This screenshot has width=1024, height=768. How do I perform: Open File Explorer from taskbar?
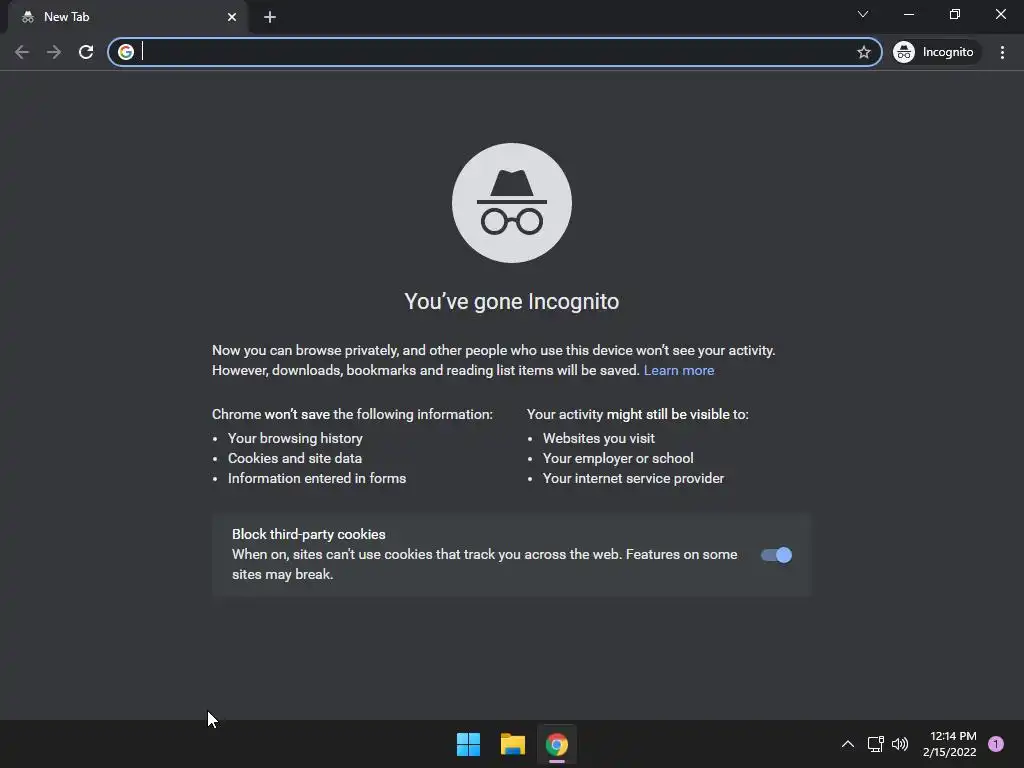pos(513,744)
